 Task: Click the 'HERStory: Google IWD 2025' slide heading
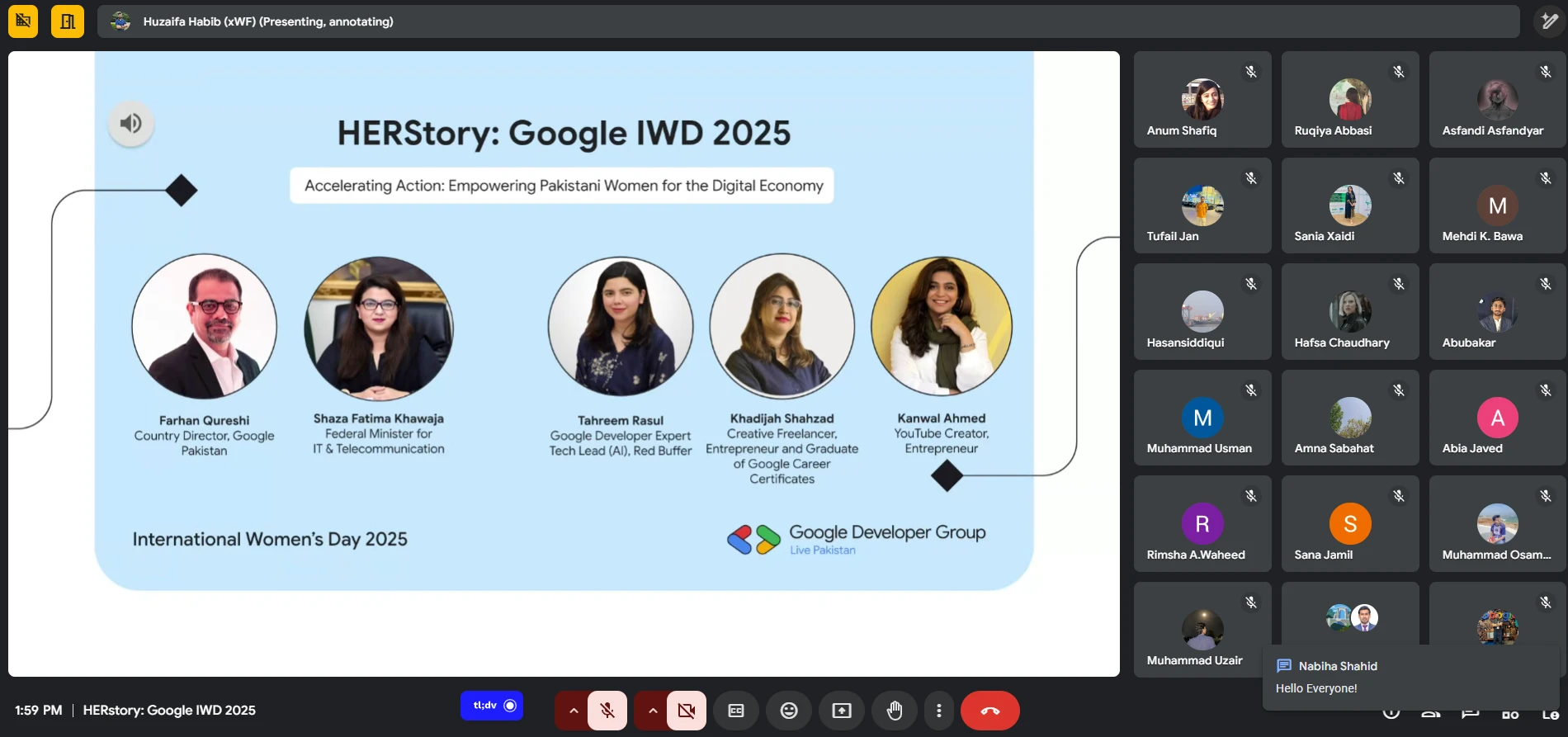(564, 133)
